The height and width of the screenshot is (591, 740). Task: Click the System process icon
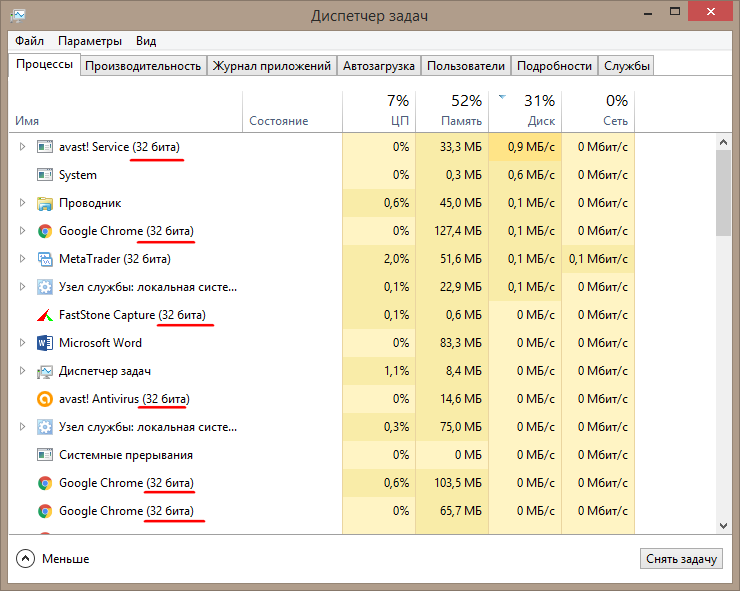[45, 175]
